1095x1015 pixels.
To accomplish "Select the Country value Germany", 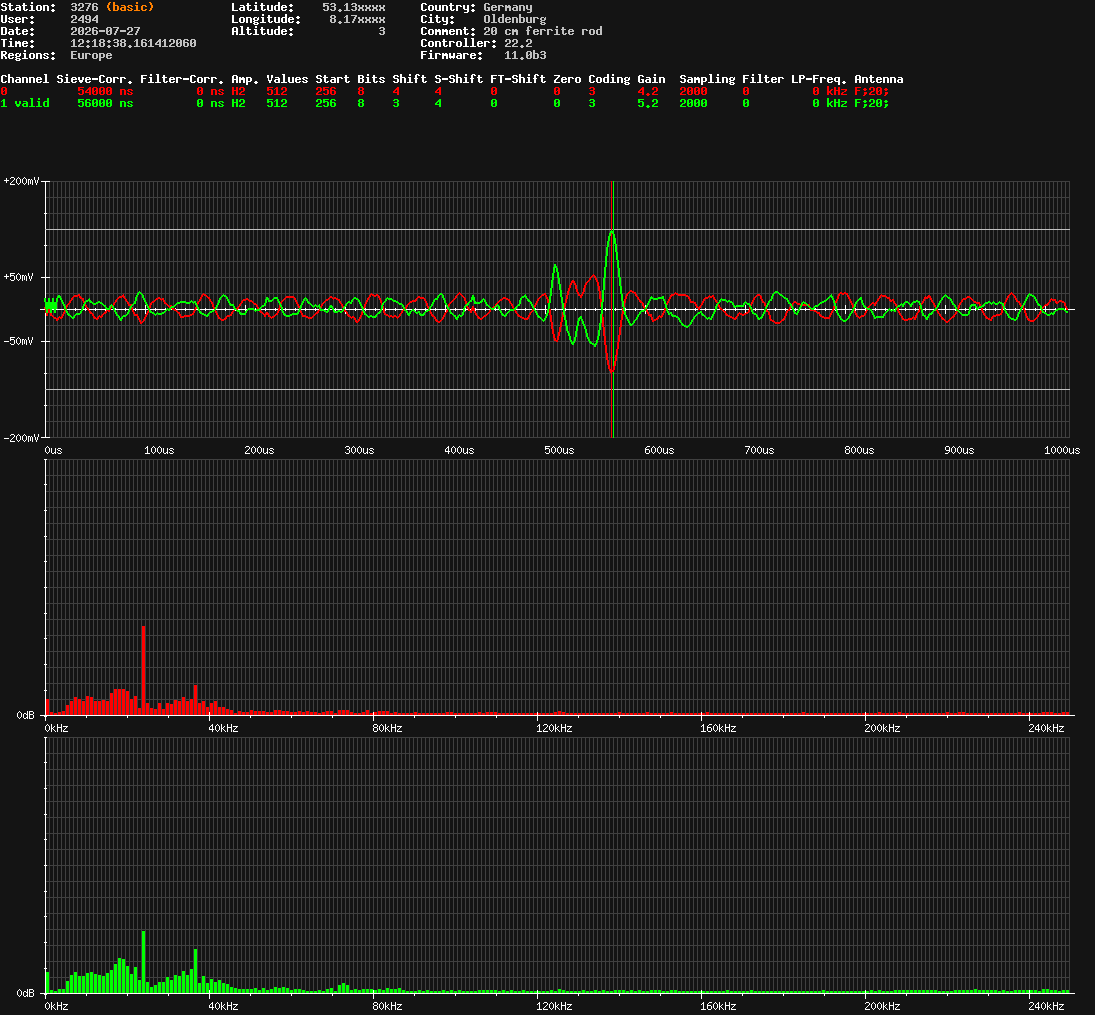I will [508, 7].
